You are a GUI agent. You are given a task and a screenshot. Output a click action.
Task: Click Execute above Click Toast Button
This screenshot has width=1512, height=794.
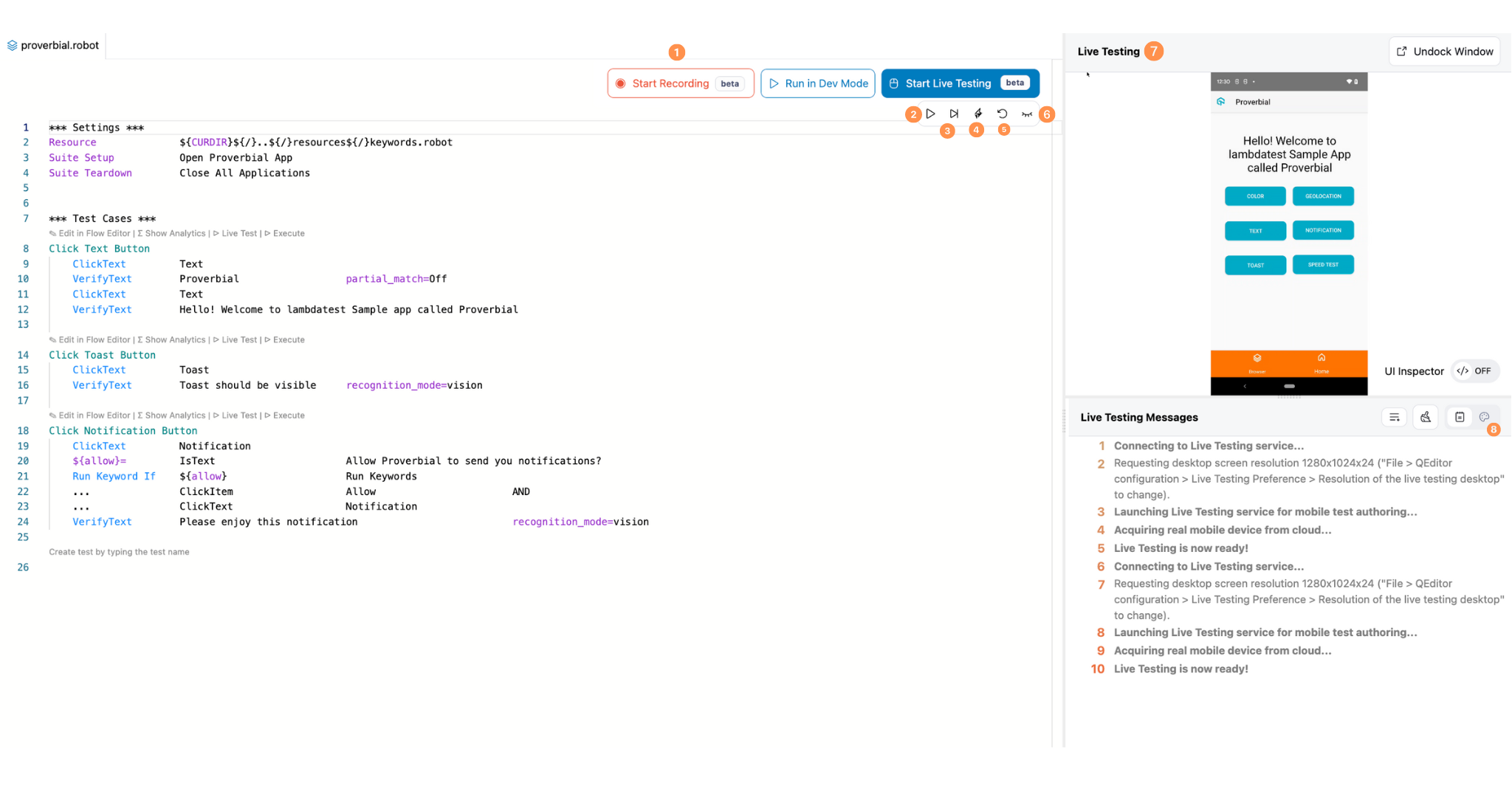pos(284,340)
